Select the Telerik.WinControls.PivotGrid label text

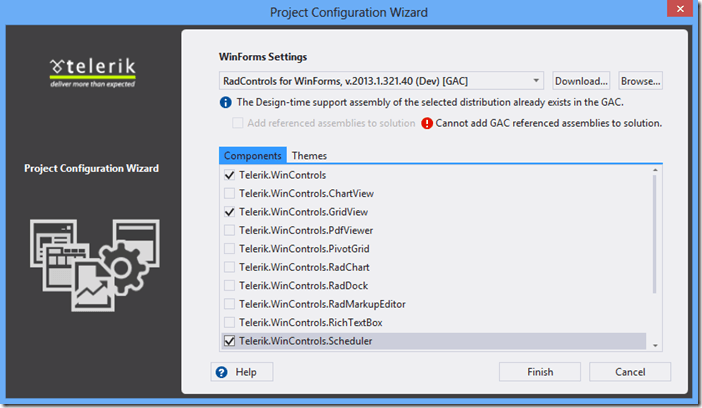(304, 249)
